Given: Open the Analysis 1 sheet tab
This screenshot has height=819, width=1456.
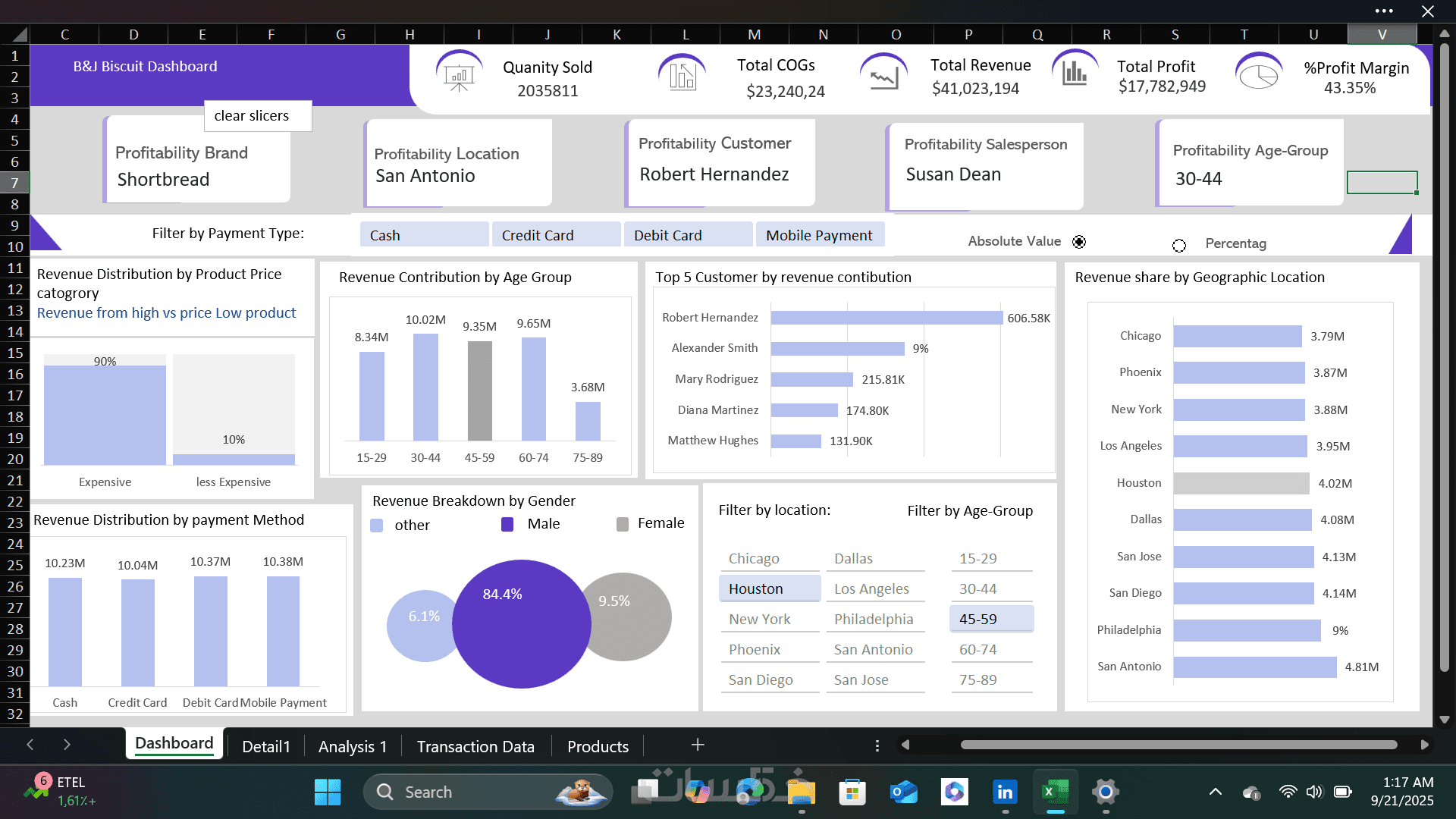Looking at the screenshot, I should coord(353,746).
